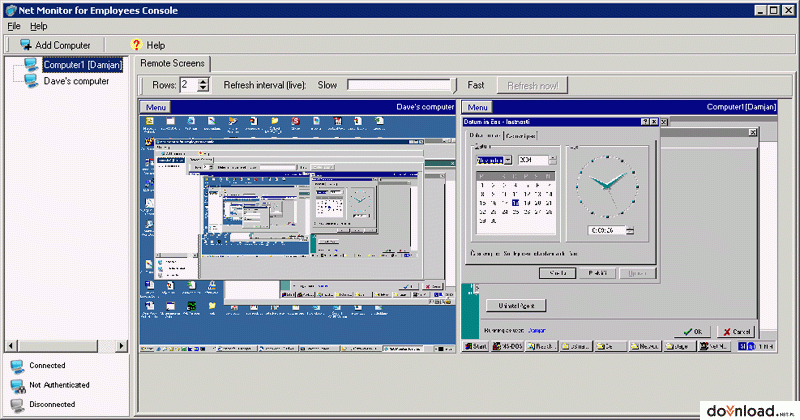Click the Computer1 [Damjan] pane title label

(x=741, y=107)
